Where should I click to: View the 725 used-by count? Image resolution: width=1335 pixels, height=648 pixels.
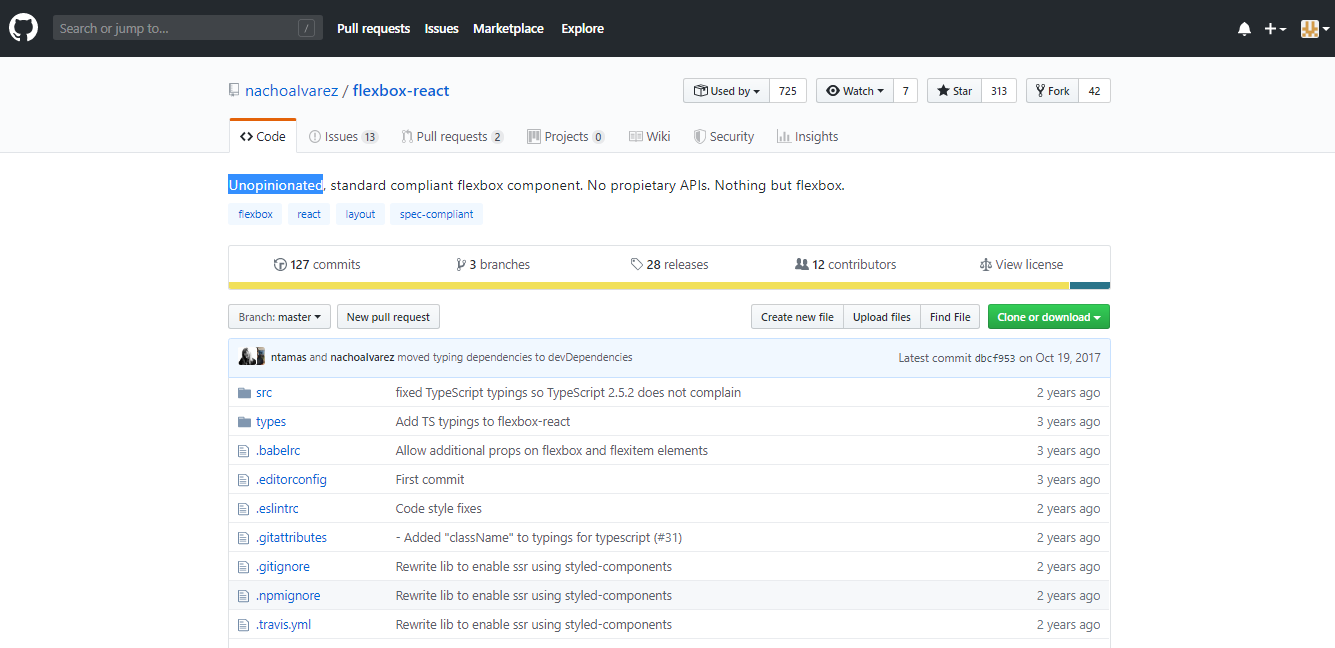pos(788,91)
